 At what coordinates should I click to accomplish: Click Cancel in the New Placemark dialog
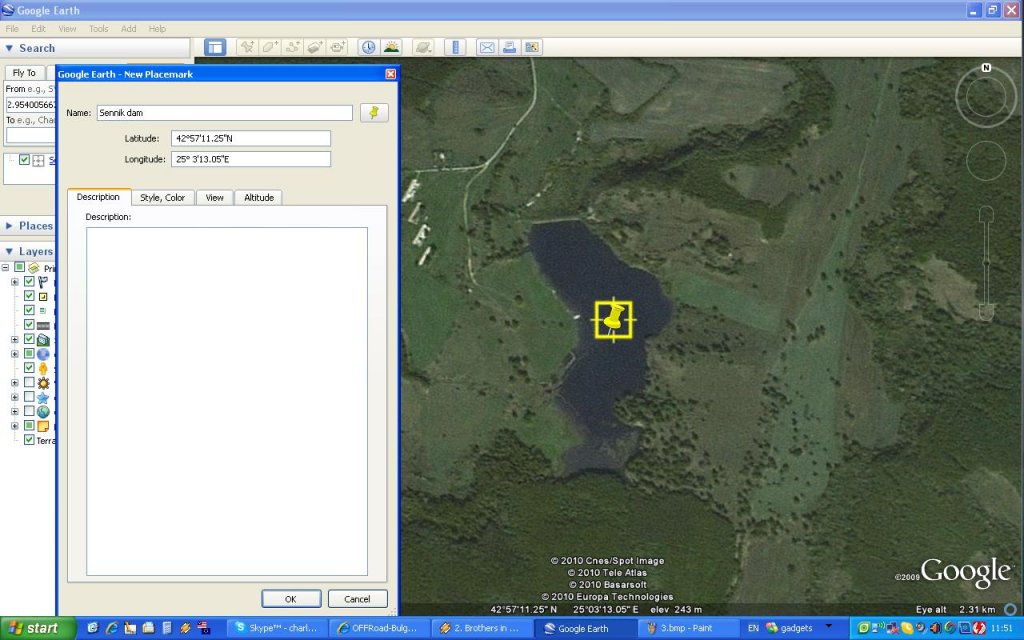pos(357,599)
